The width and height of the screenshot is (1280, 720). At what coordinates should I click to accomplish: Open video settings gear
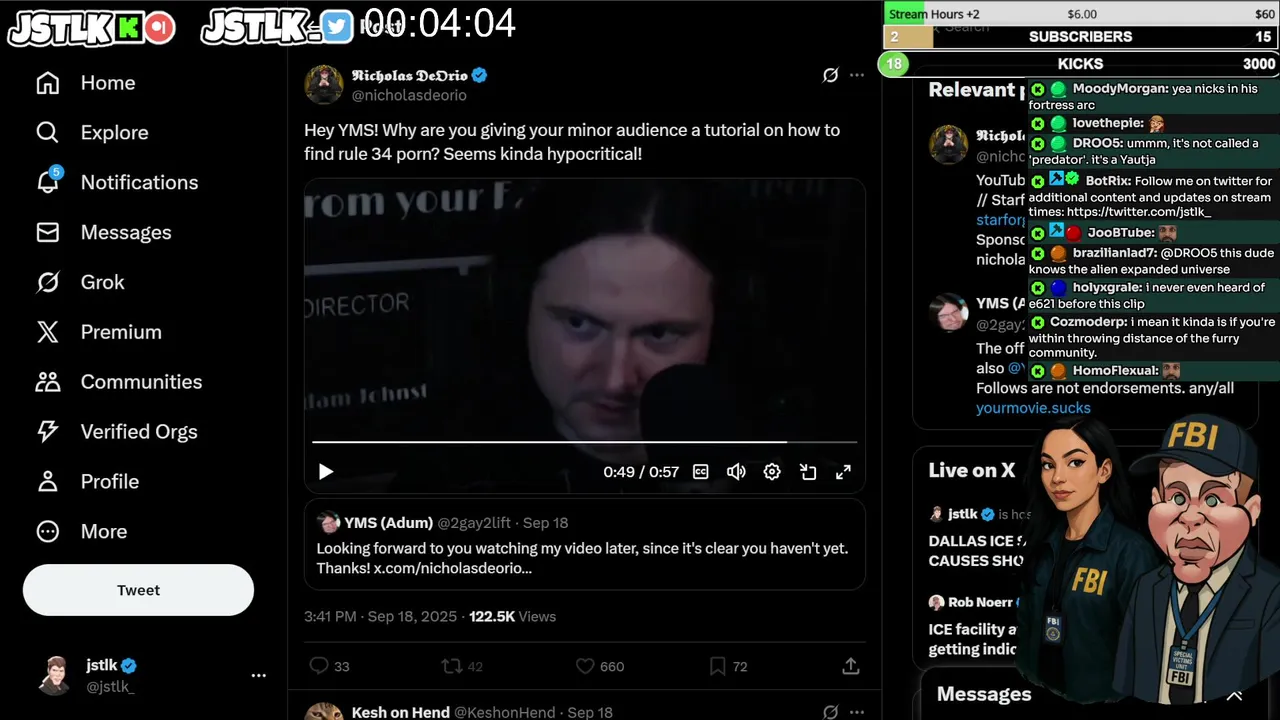tap(772, 472)
